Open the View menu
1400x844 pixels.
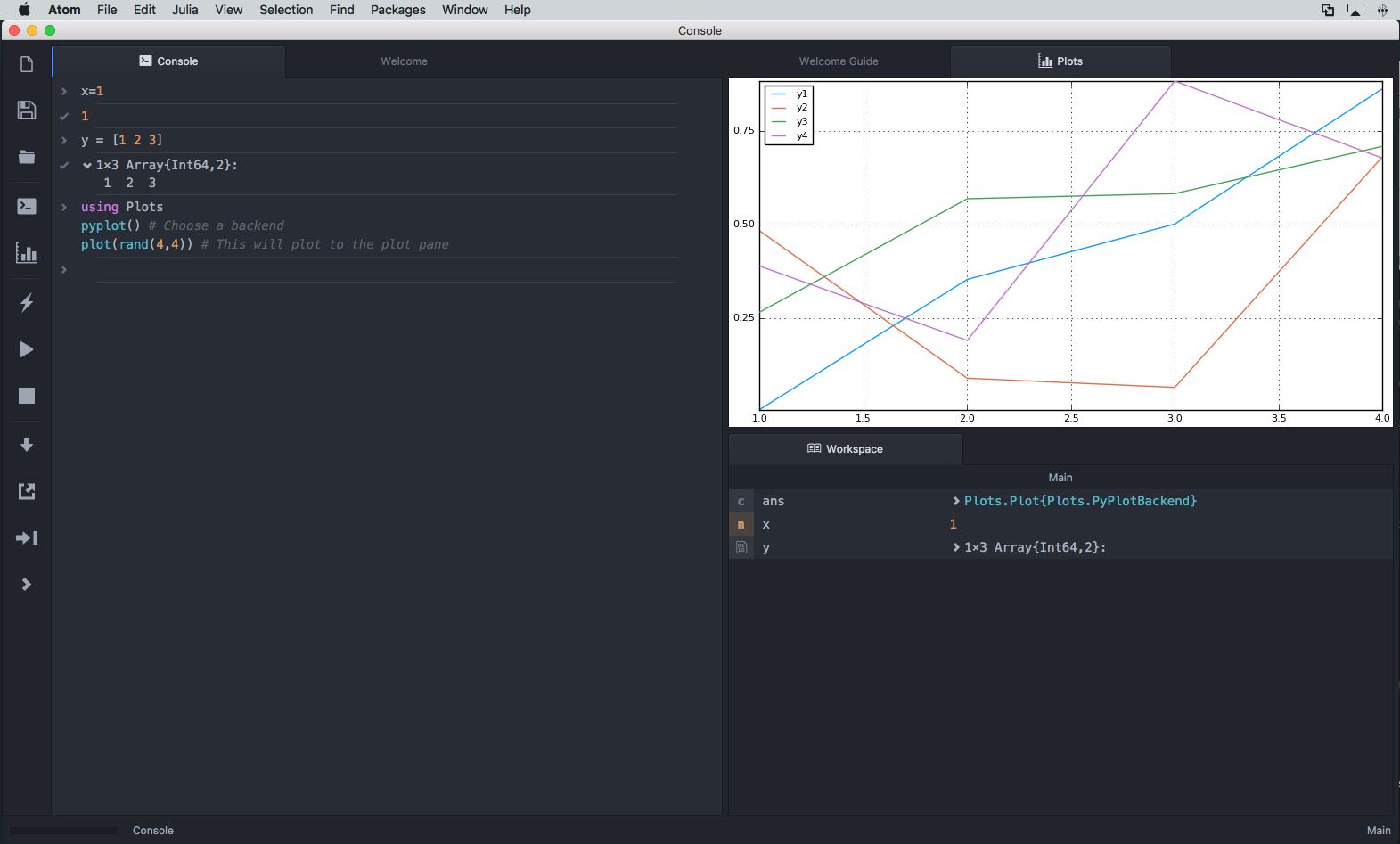pyautogui.click(x=229, y=10)
